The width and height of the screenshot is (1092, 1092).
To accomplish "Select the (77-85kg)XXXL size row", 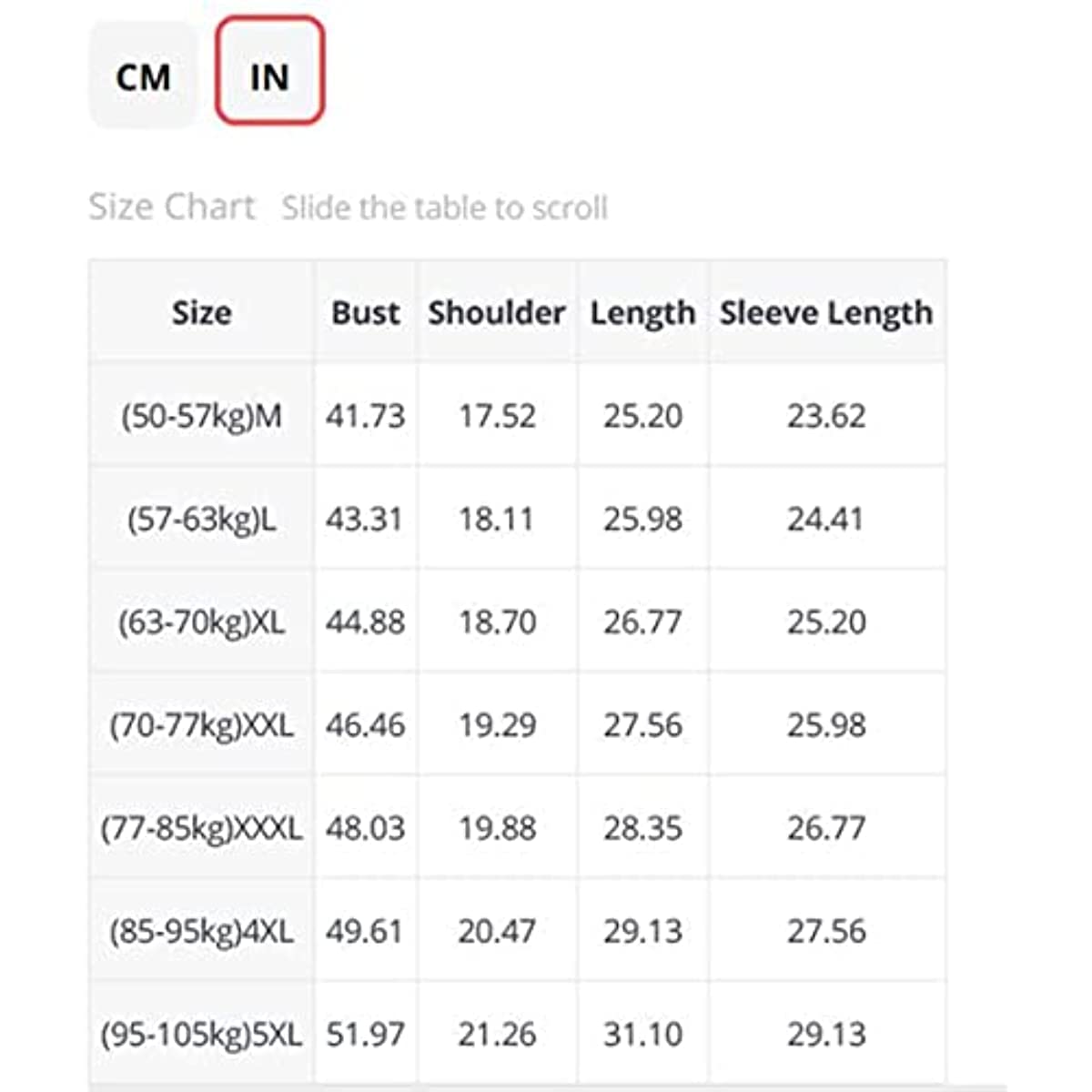I will click(518, 827).
